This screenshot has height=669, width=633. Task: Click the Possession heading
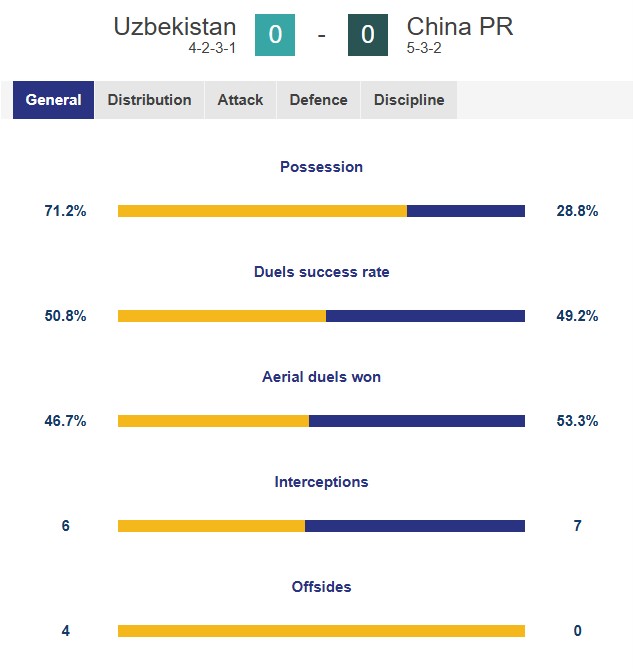[x=321, y=167]
